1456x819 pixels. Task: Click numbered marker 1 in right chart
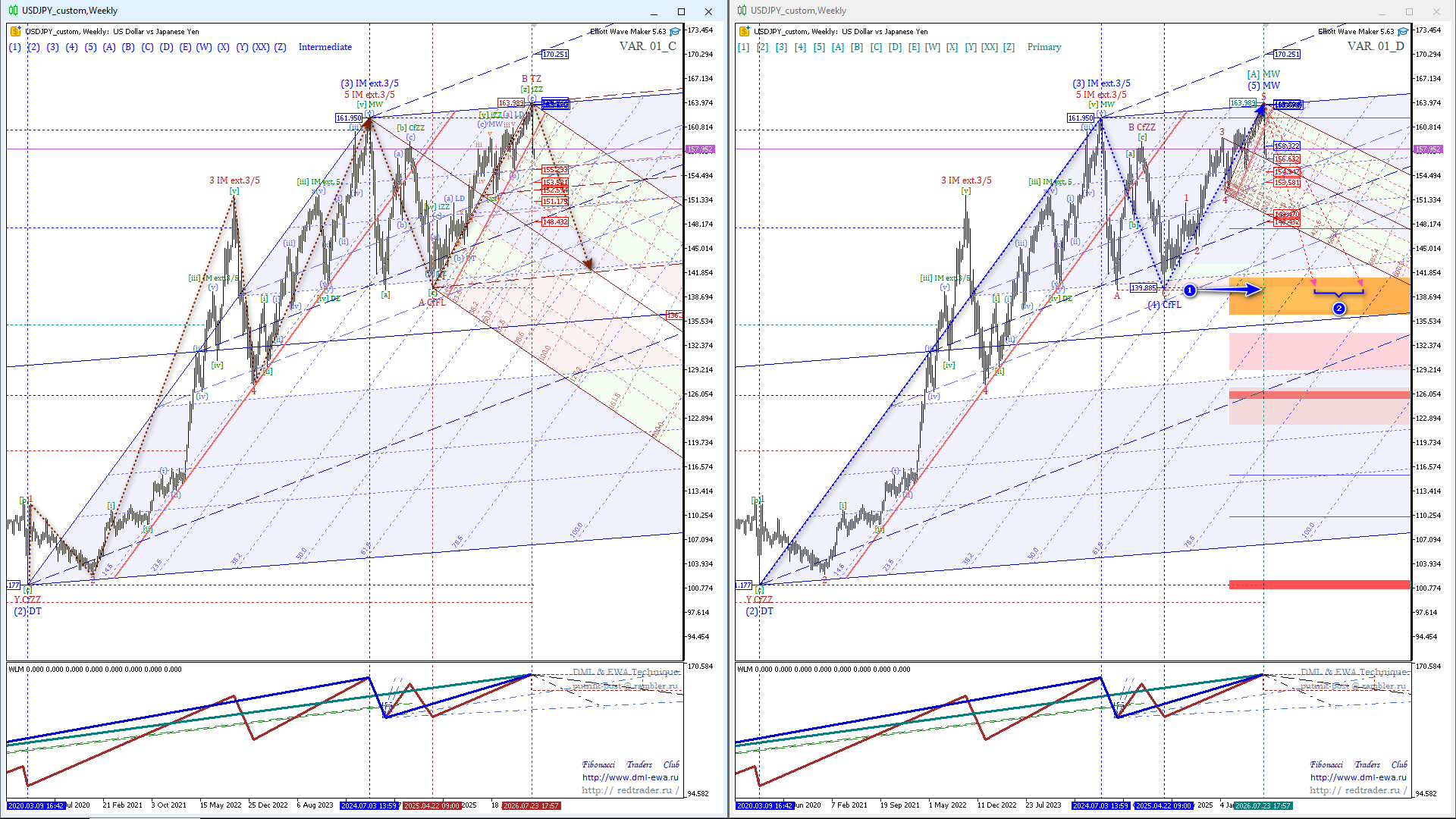coord(1190,290)
